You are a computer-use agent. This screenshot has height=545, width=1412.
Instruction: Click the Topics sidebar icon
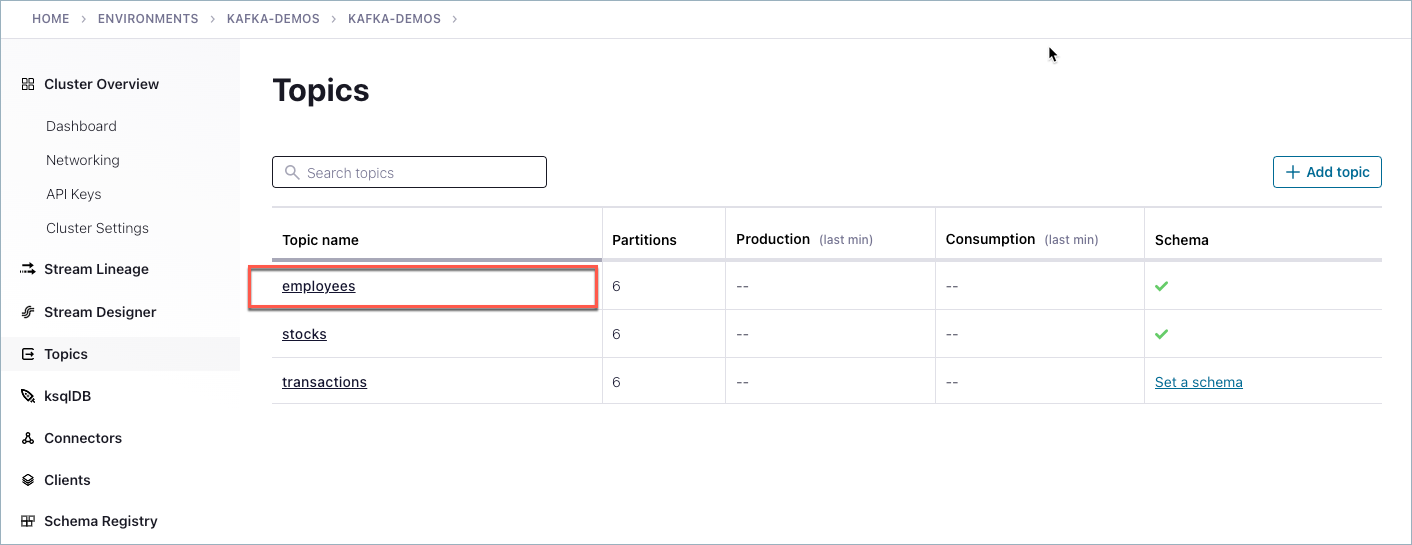click(28, 354)
